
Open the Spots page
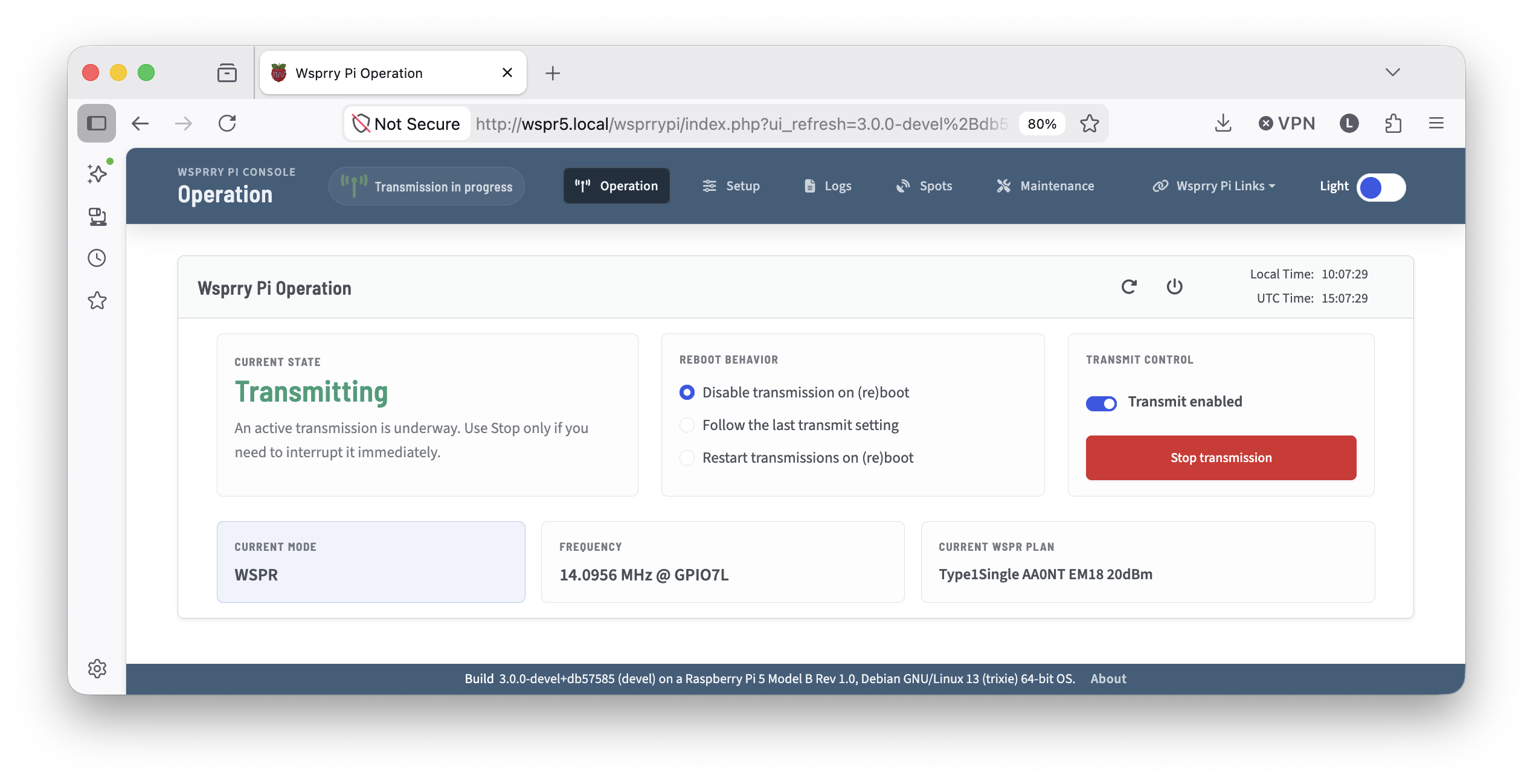click(924, 186)
